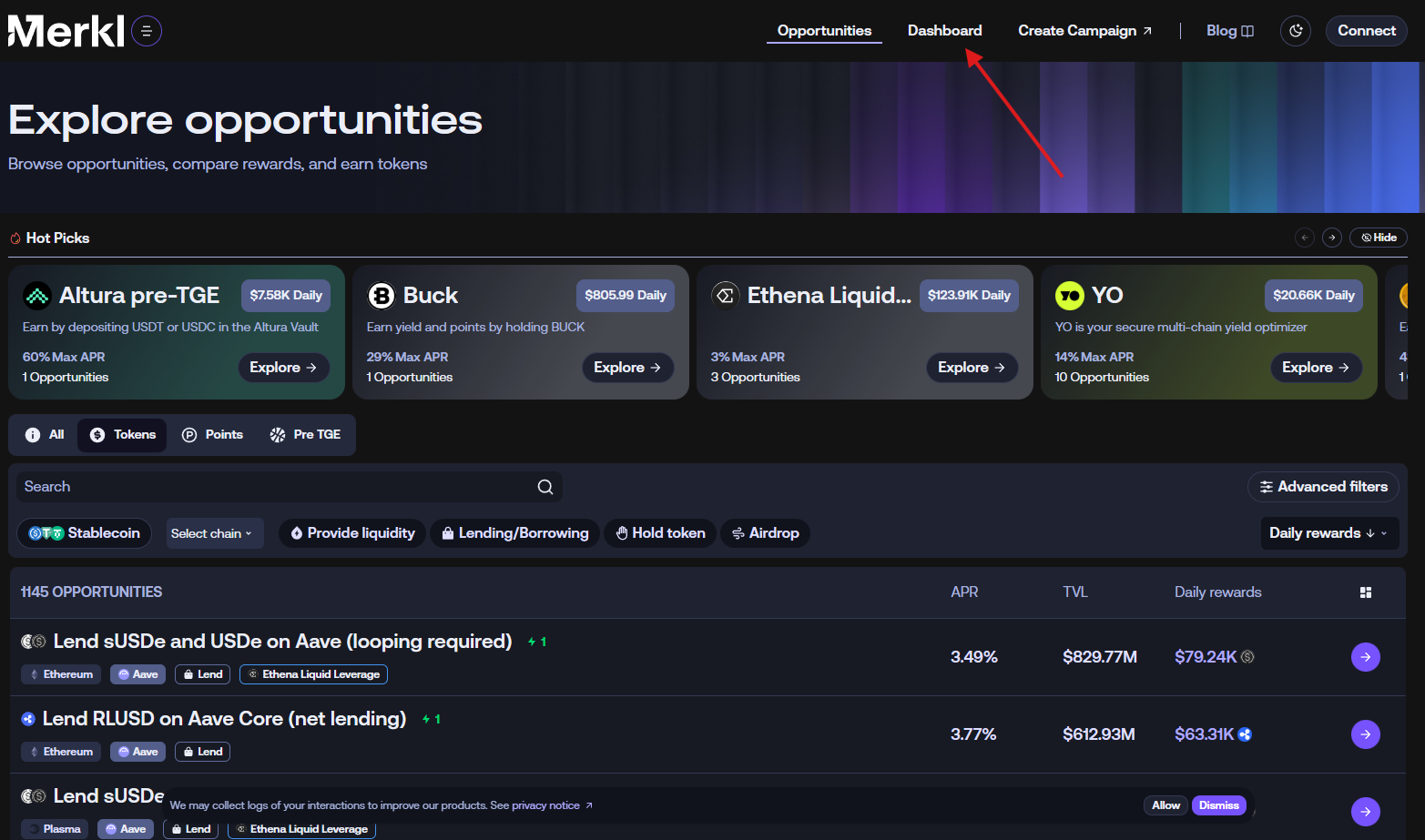1425x840 pixels.
Task: Enable the Airdrop filter chip
Action: coord(765,533)
